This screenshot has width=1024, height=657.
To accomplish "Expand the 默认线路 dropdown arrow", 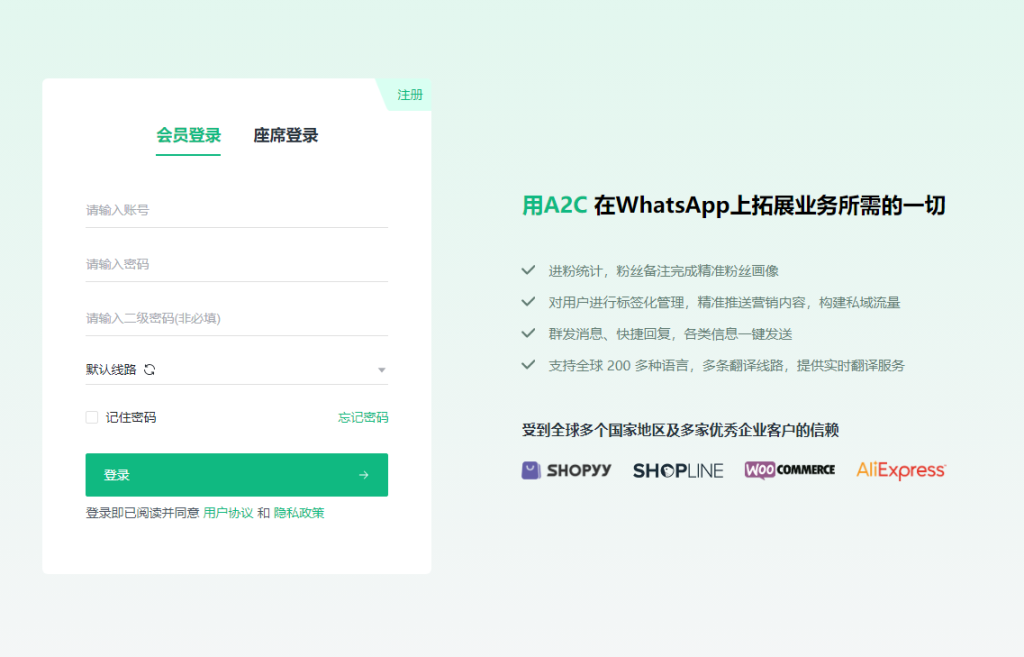I will pyautogui.click(x=381, y=370).
